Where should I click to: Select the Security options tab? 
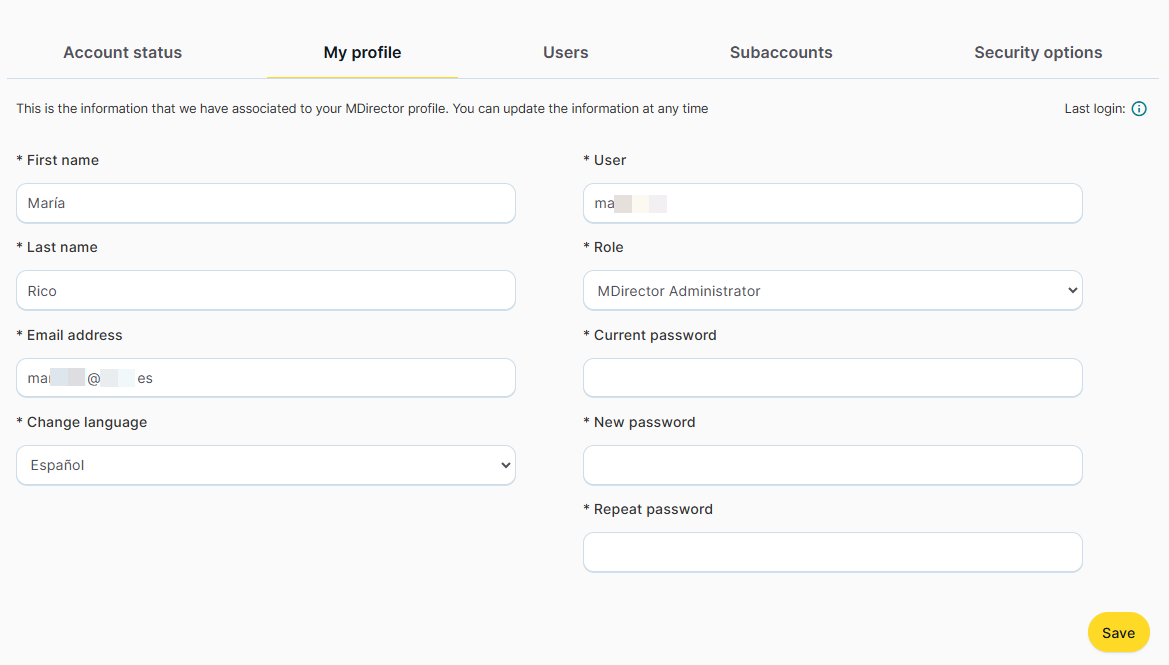[1038, 53]
